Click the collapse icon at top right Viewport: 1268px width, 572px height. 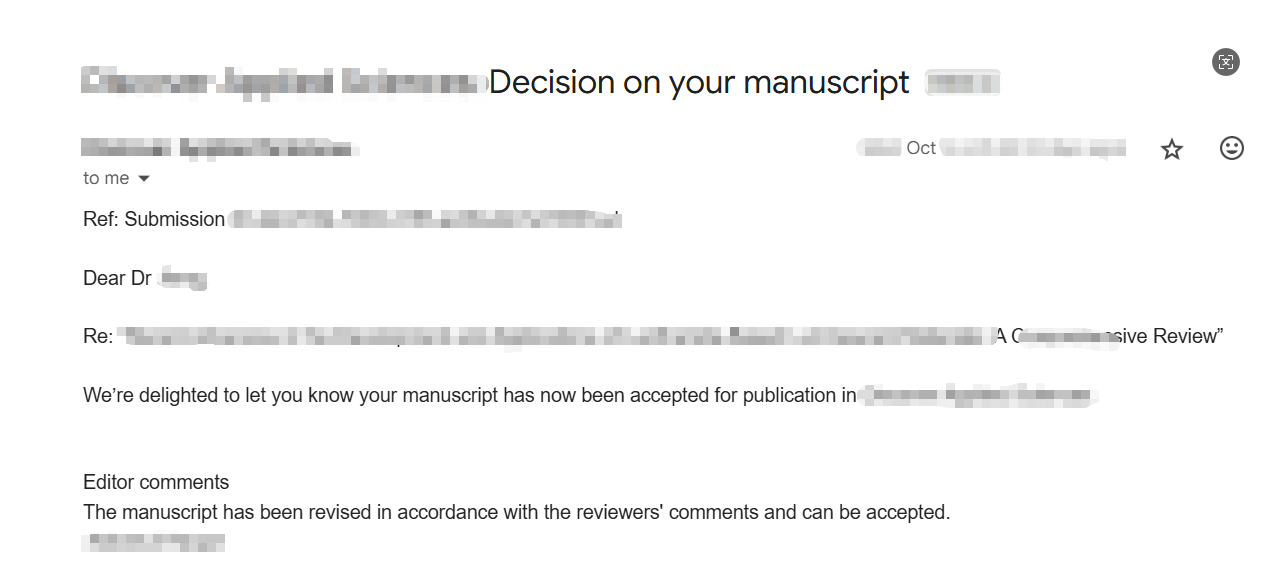(1225, 62)
